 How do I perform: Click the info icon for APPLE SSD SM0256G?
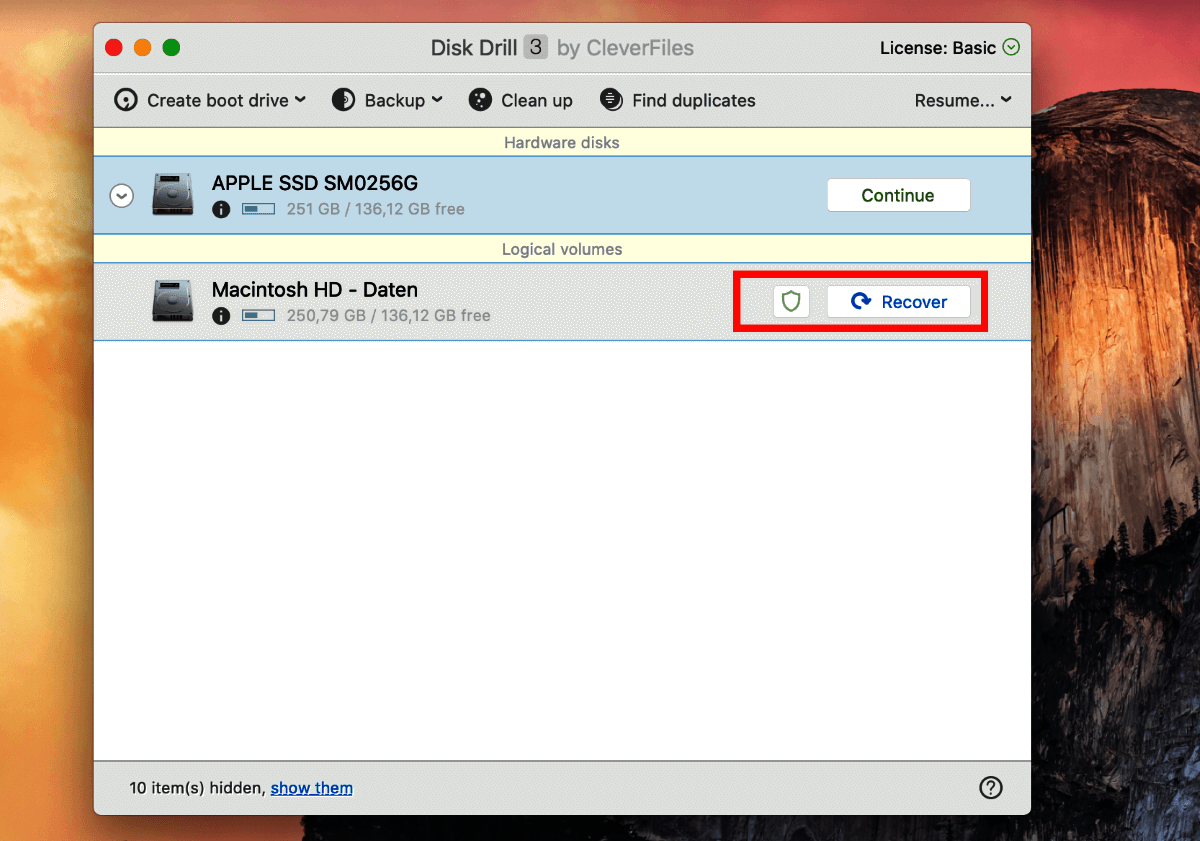point(221,209)
